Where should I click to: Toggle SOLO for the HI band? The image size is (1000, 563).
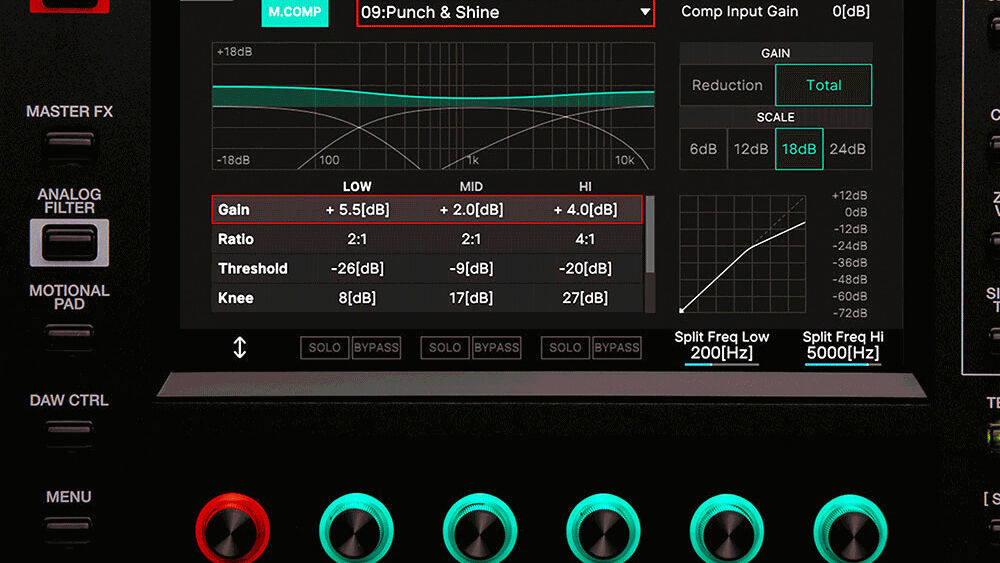click(565, 348)
